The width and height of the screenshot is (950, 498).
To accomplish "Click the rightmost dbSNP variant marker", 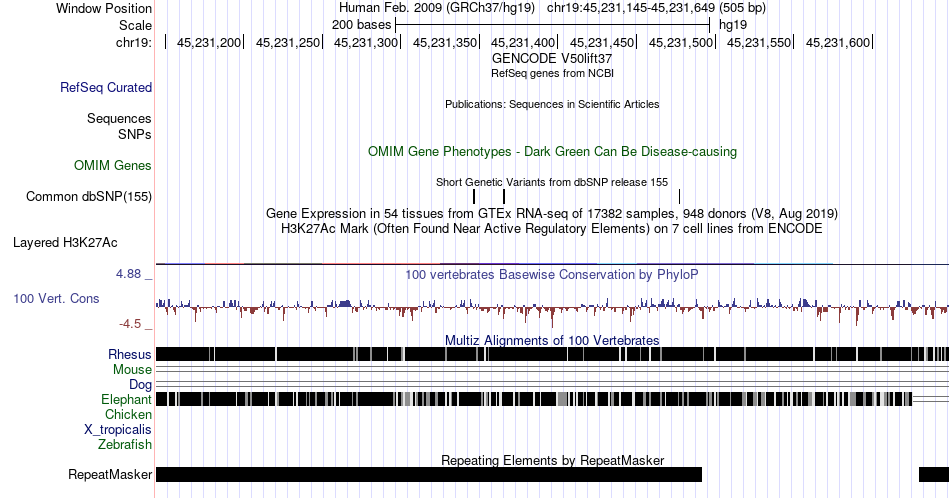I will [x=679, y=196].
